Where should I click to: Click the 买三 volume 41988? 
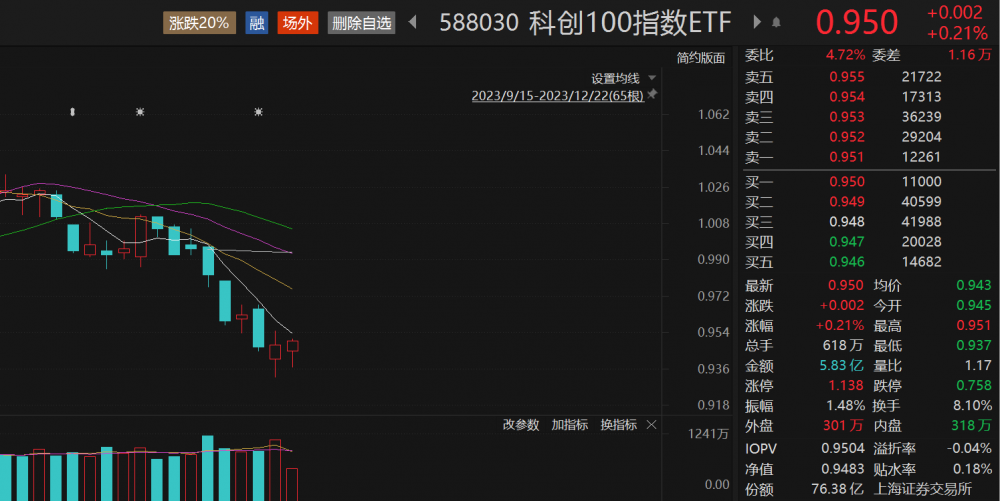921,222
